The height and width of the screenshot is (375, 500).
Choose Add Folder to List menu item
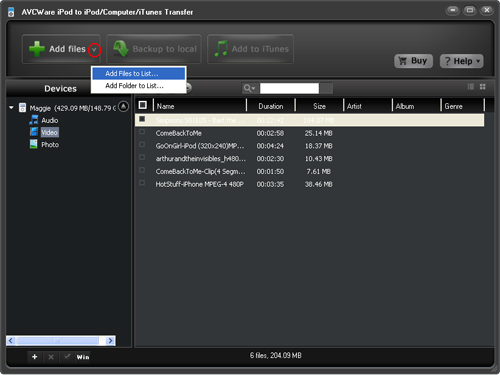139,86
